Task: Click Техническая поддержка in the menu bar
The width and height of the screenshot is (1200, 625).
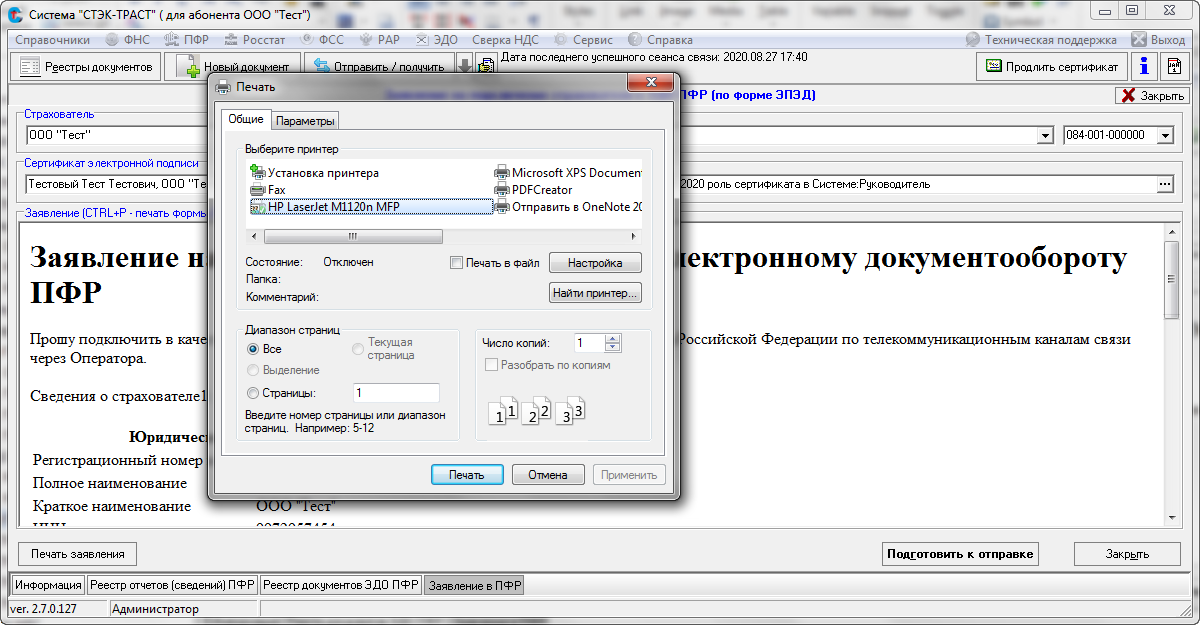Action: 1041,40
